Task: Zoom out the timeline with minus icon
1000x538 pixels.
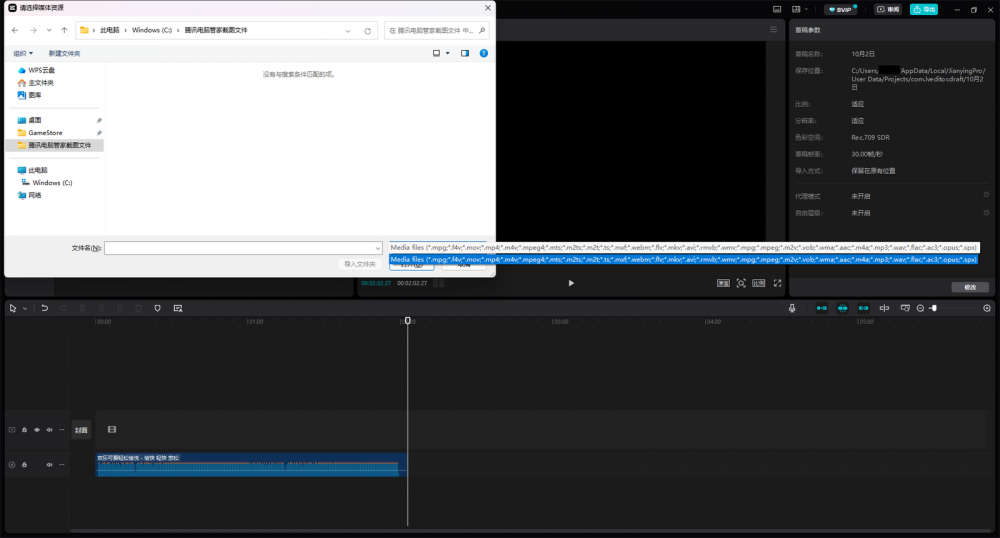Action: point(920,309)
